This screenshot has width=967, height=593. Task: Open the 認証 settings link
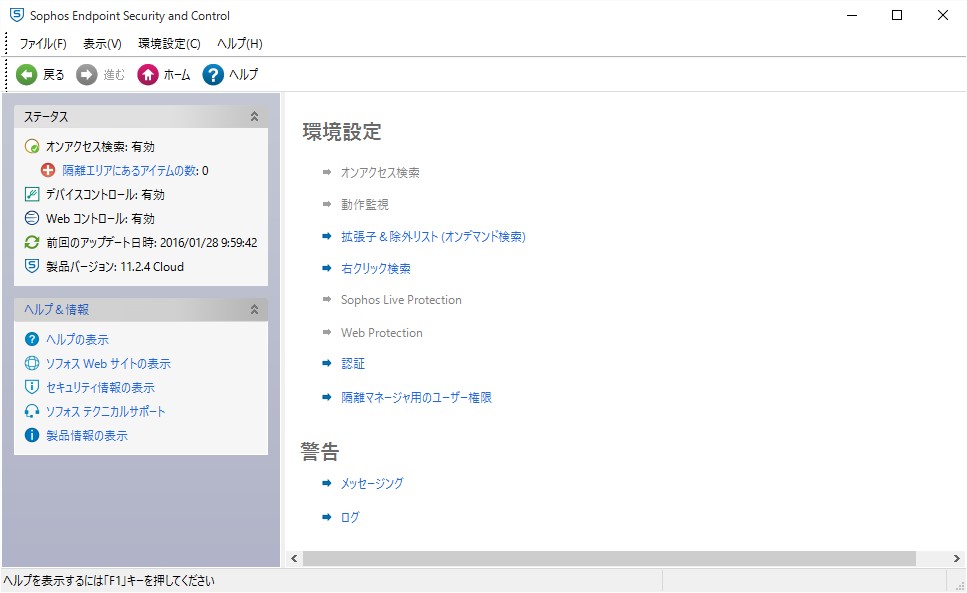353,364
